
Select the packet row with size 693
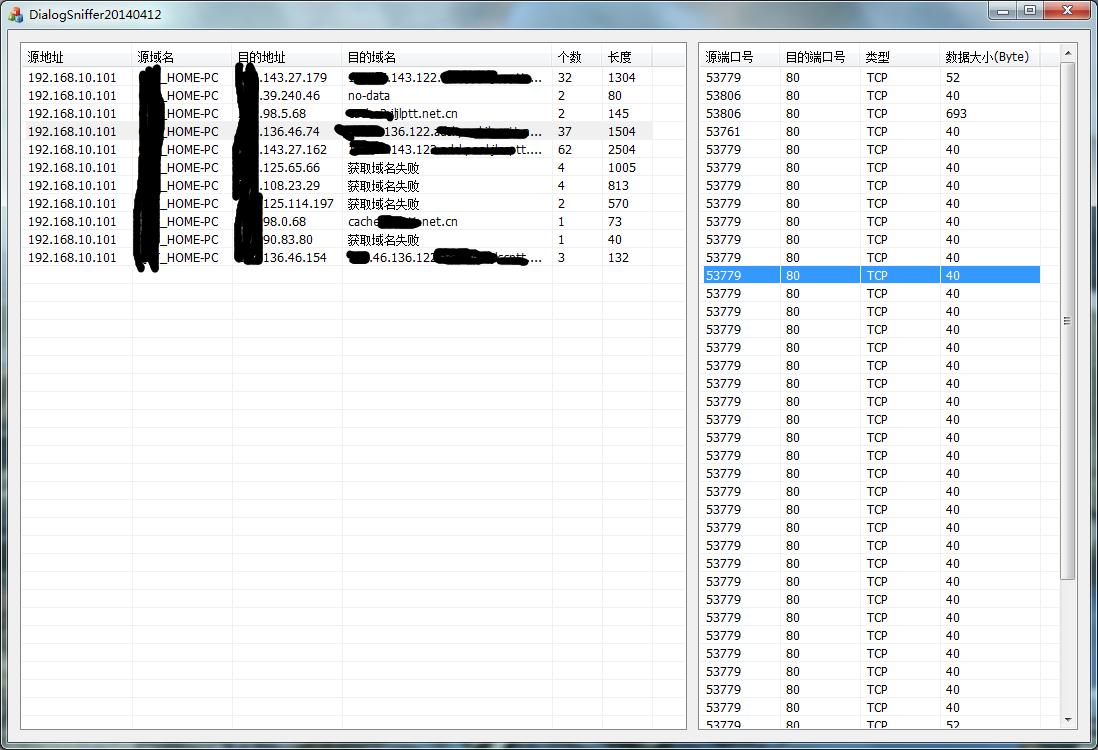956,114
